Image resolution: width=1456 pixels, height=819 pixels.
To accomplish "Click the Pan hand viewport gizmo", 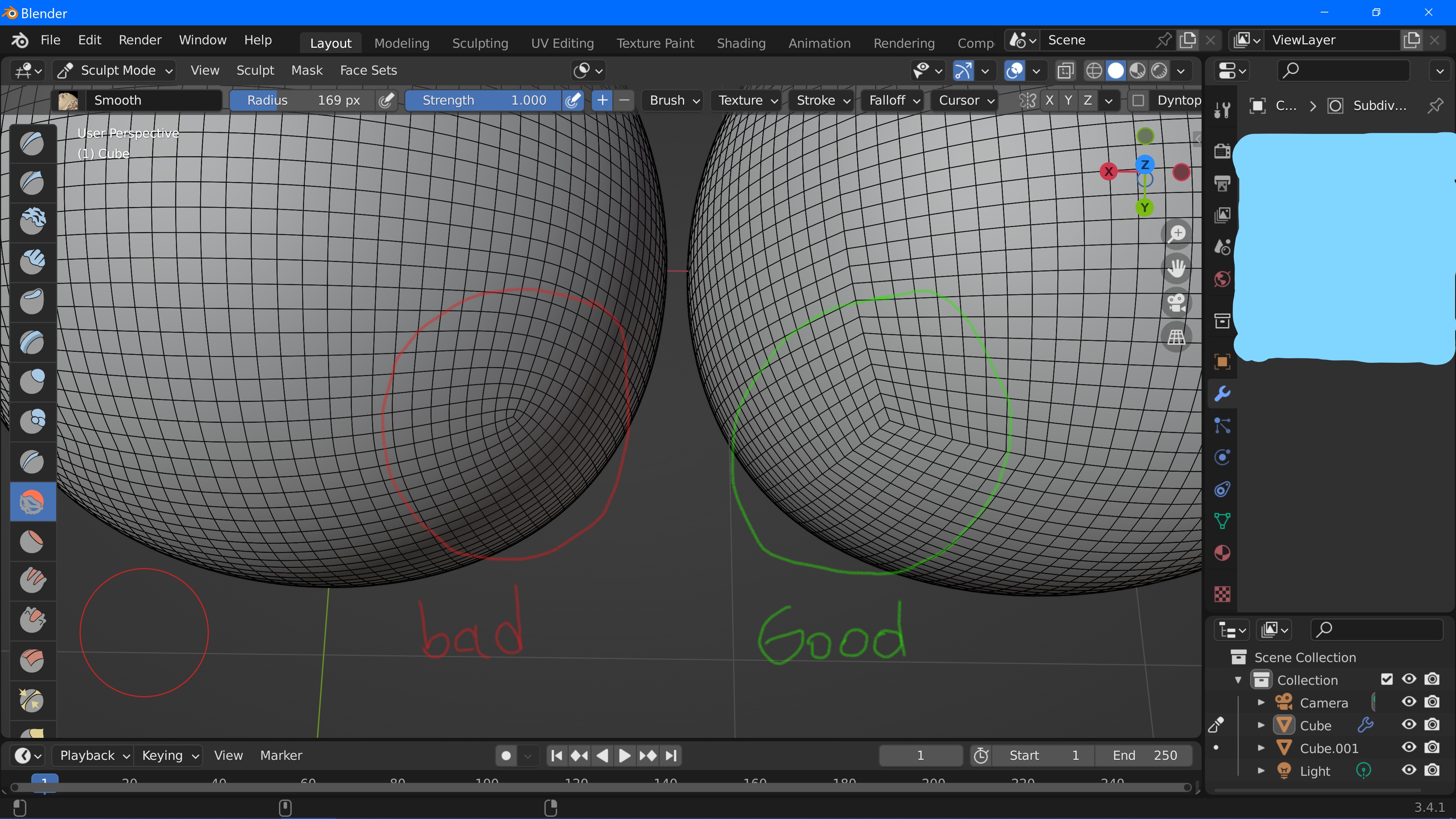I will [1177, 268].
